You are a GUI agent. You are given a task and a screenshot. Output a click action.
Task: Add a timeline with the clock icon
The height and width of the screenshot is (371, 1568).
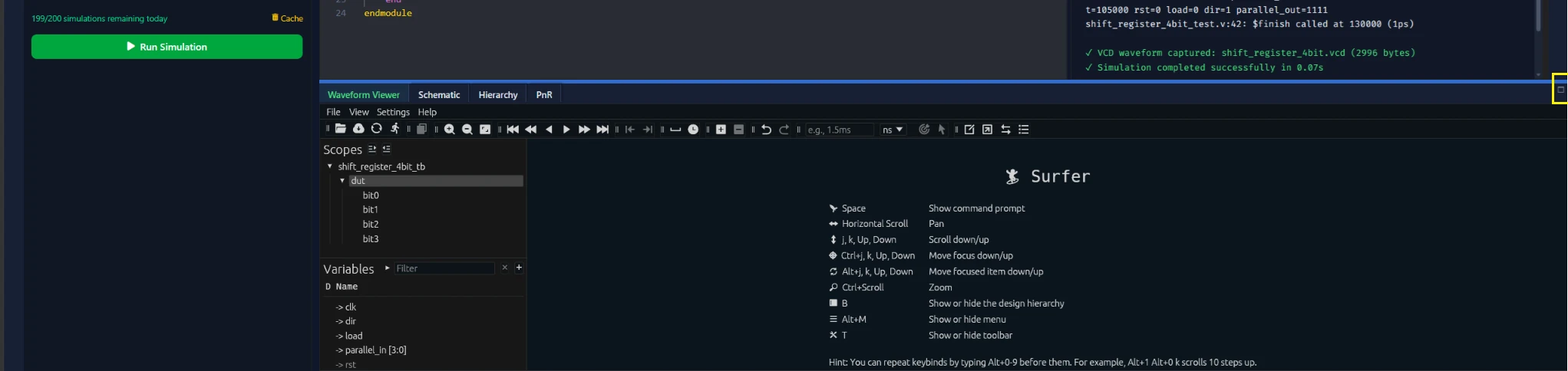tap(693, 130)
